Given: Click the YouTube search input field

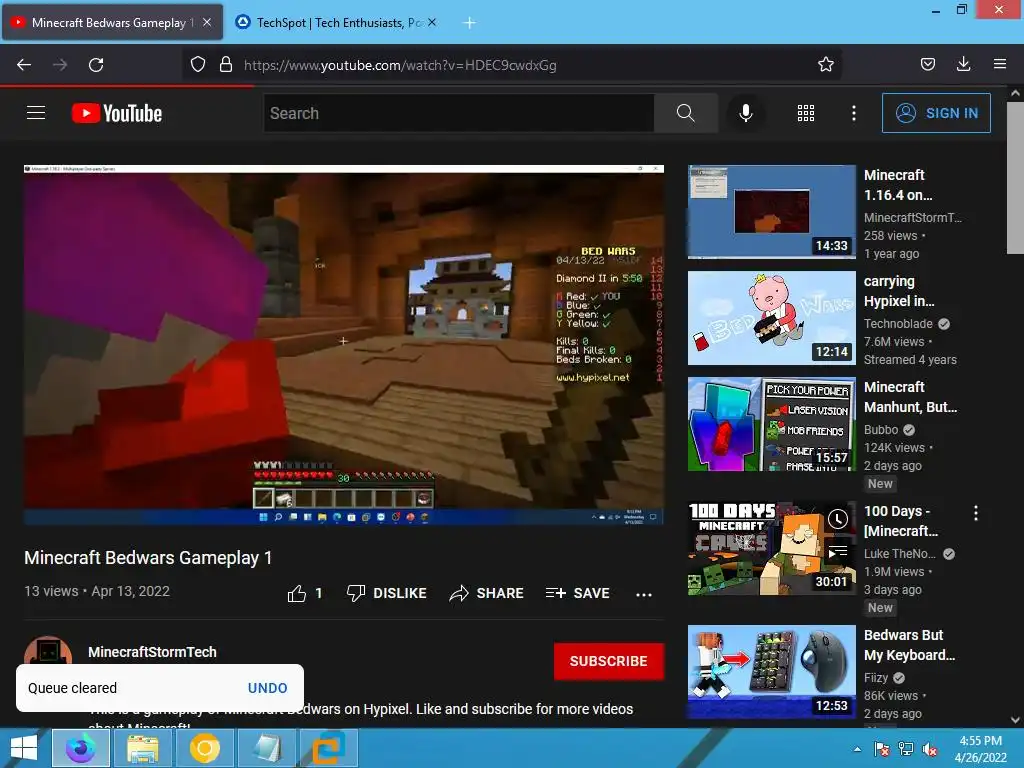Looking at the screenshot, I should tap(459, 113).
